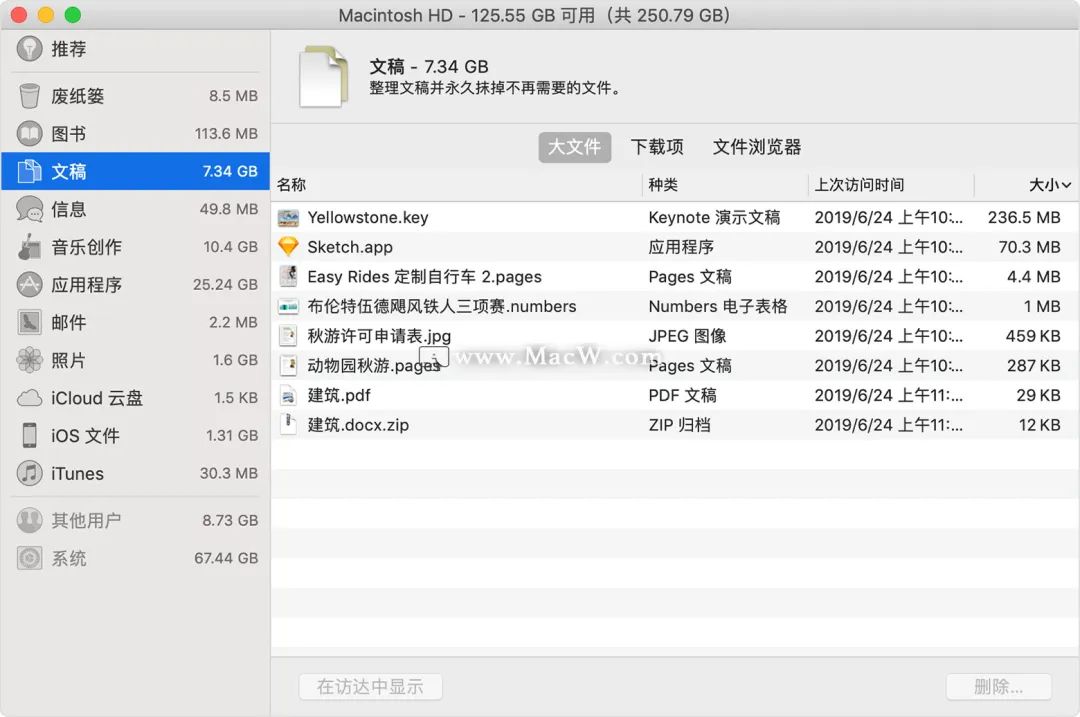Image resolution: width=1080 pixels, height=717 pixels.
Task: Click the 建筑.docx.zip archive icon
Action: point(288,424)
